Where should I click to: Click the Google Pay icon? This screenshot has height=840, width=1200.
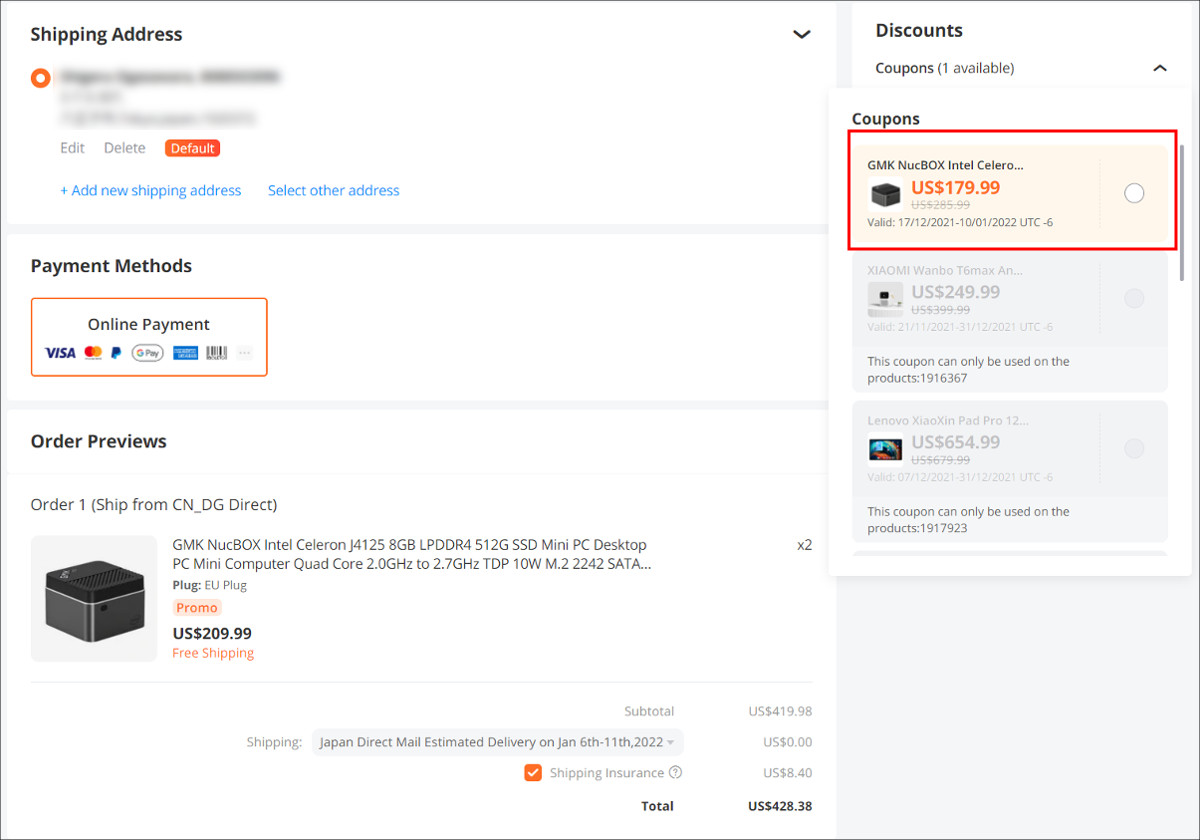147,353
